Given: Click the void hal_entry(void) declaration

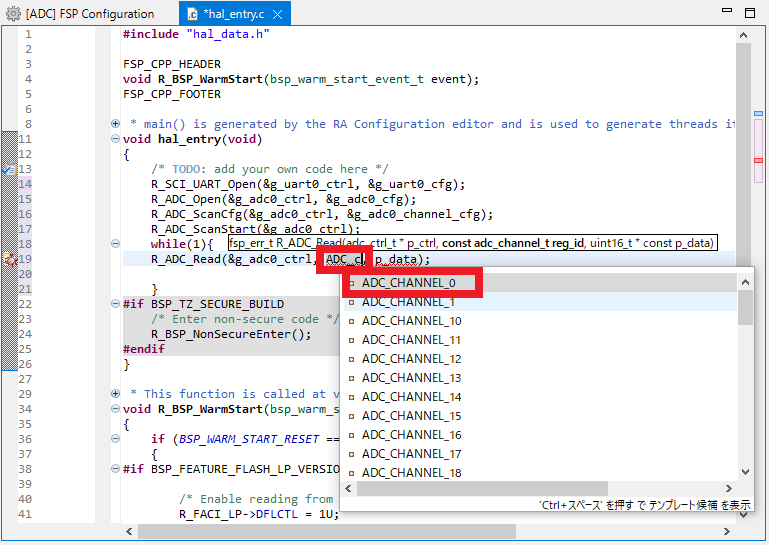Looking at the screenshot, I should 192,139.
